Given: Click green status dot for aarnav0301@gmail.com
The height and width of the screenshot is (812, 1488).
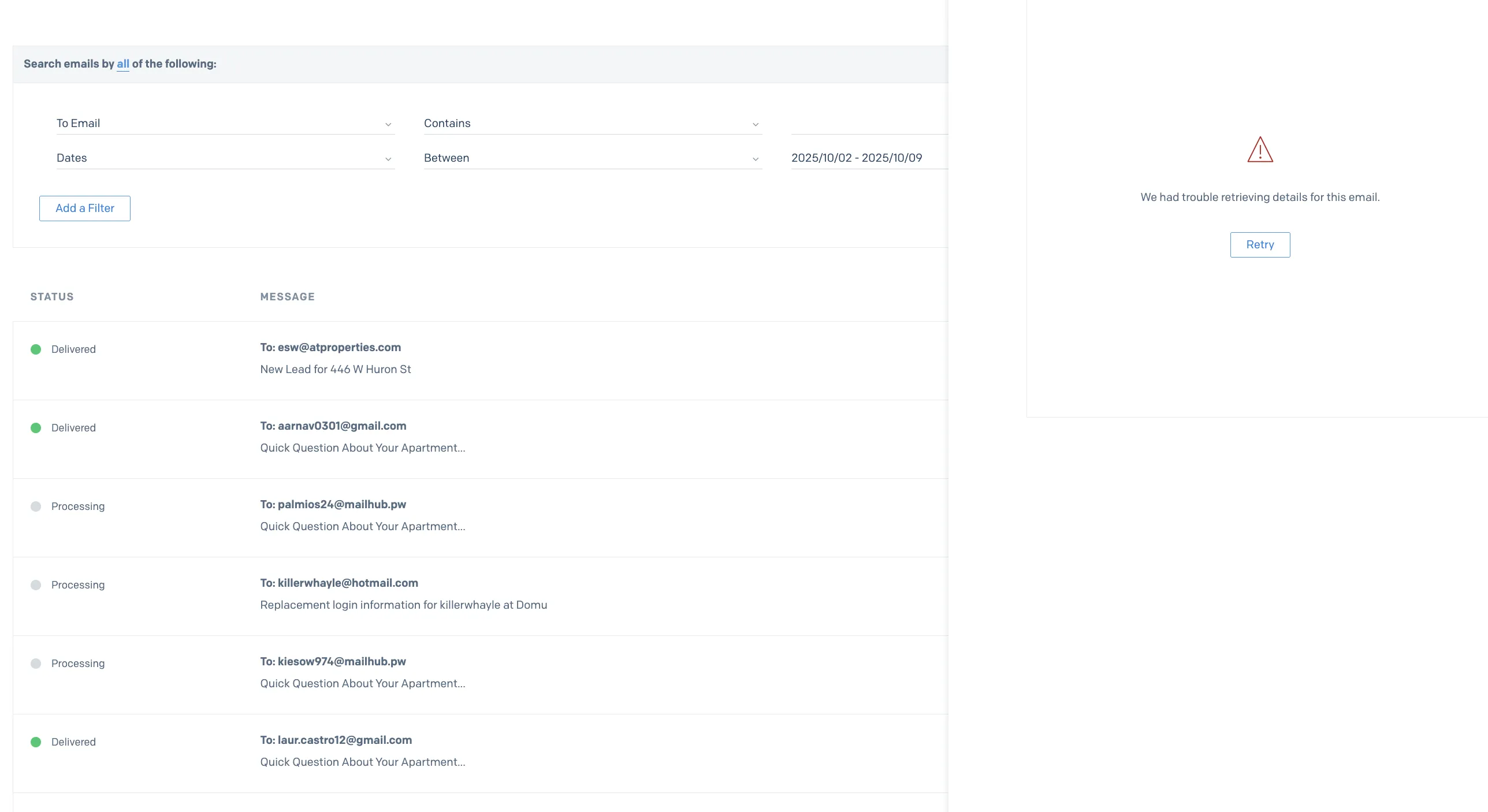Looking at the screenshot, I should [36, 428].
